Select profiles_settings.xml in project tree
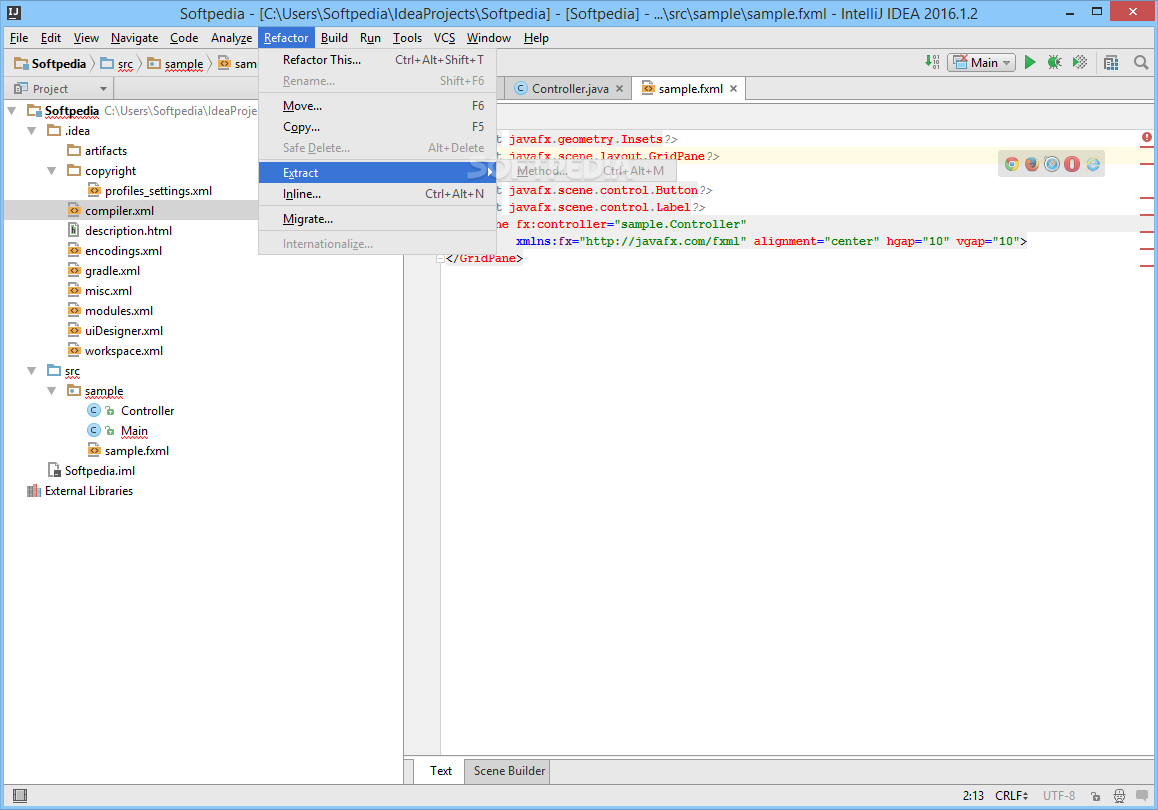Viewport: 1158px width, 810px height. click(158, 191)
